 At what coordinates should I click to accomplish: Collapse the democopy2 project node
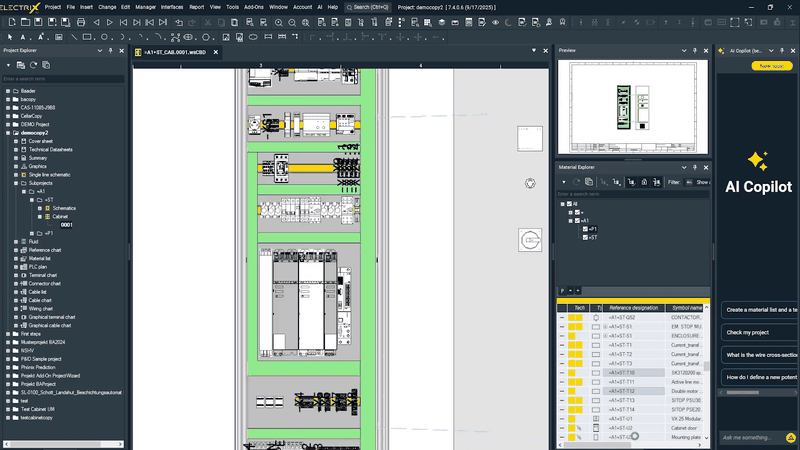pos(7,133)
